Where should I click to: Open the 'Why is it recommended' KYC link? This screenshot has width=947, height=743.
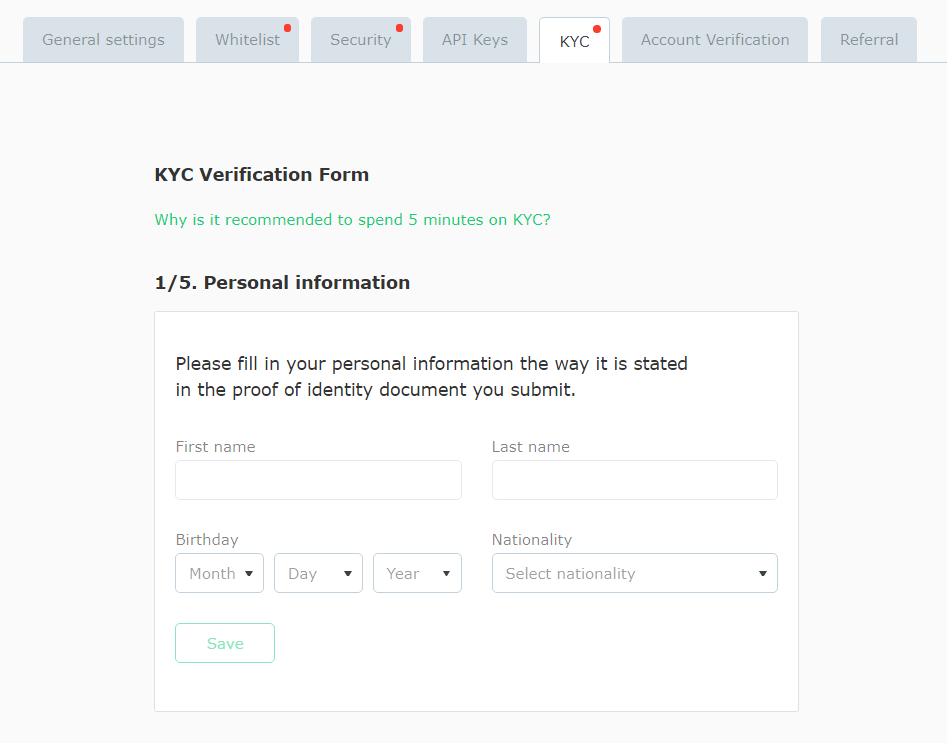352,220
